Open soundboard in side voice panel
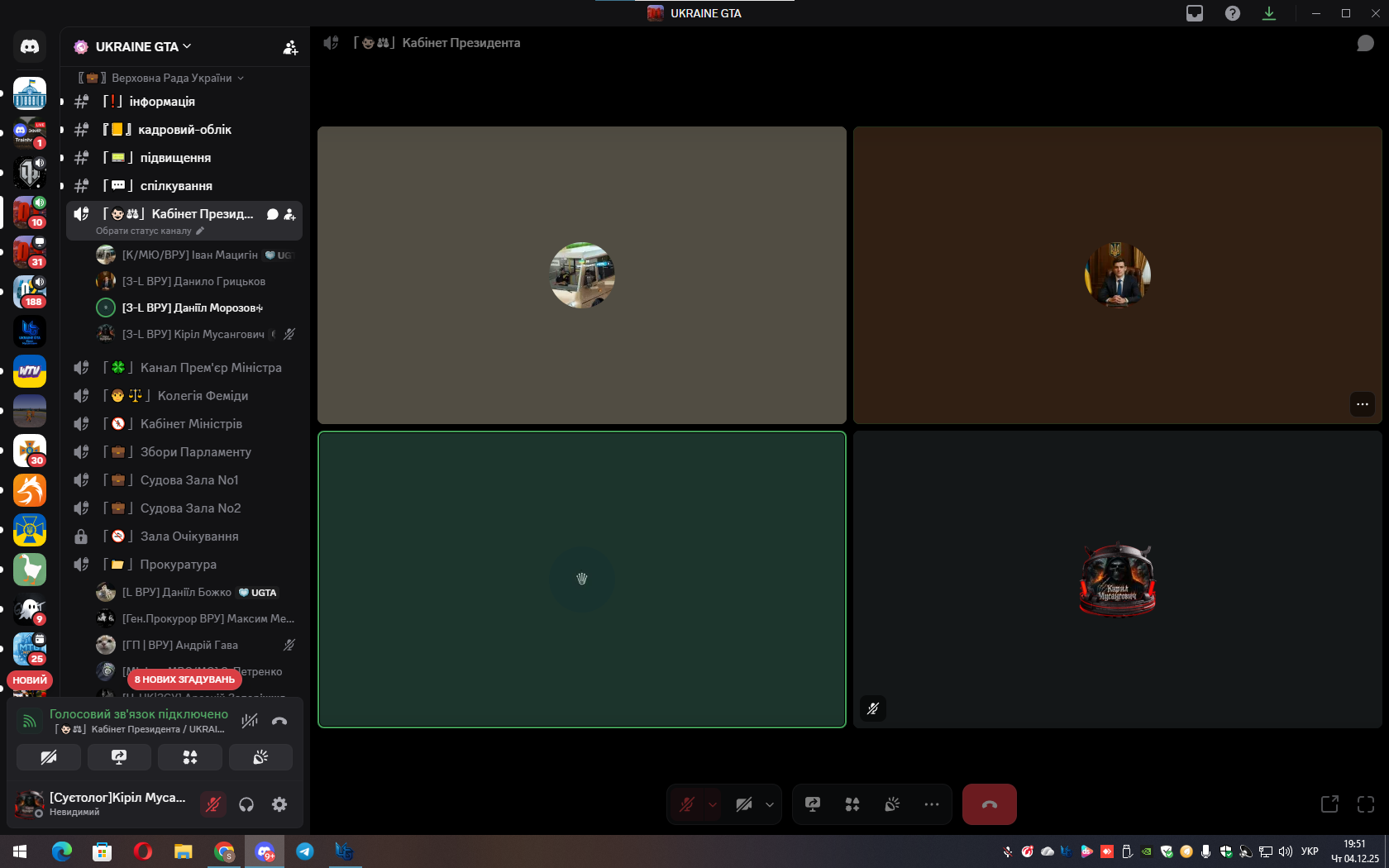The height and width of the screenshot is (868, 1389). 260,757
